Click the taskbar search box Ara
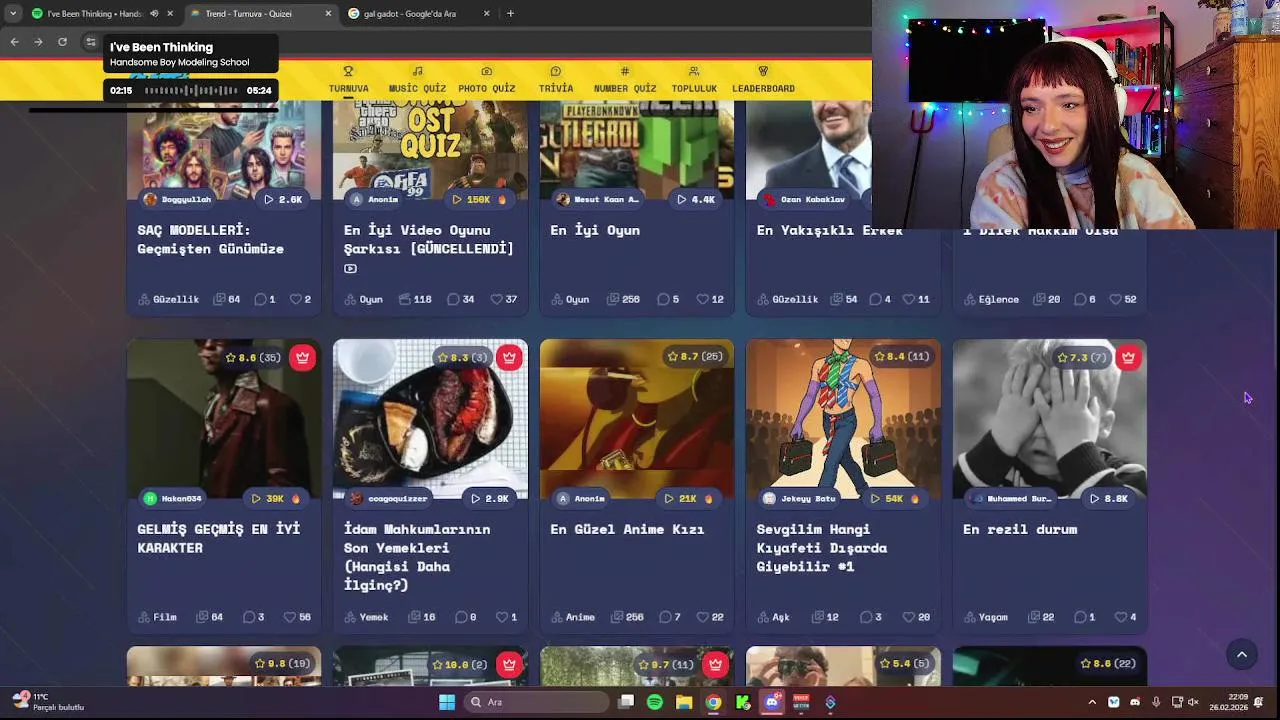The width and height of the screenshot is (1280, 720). (537, 702)
